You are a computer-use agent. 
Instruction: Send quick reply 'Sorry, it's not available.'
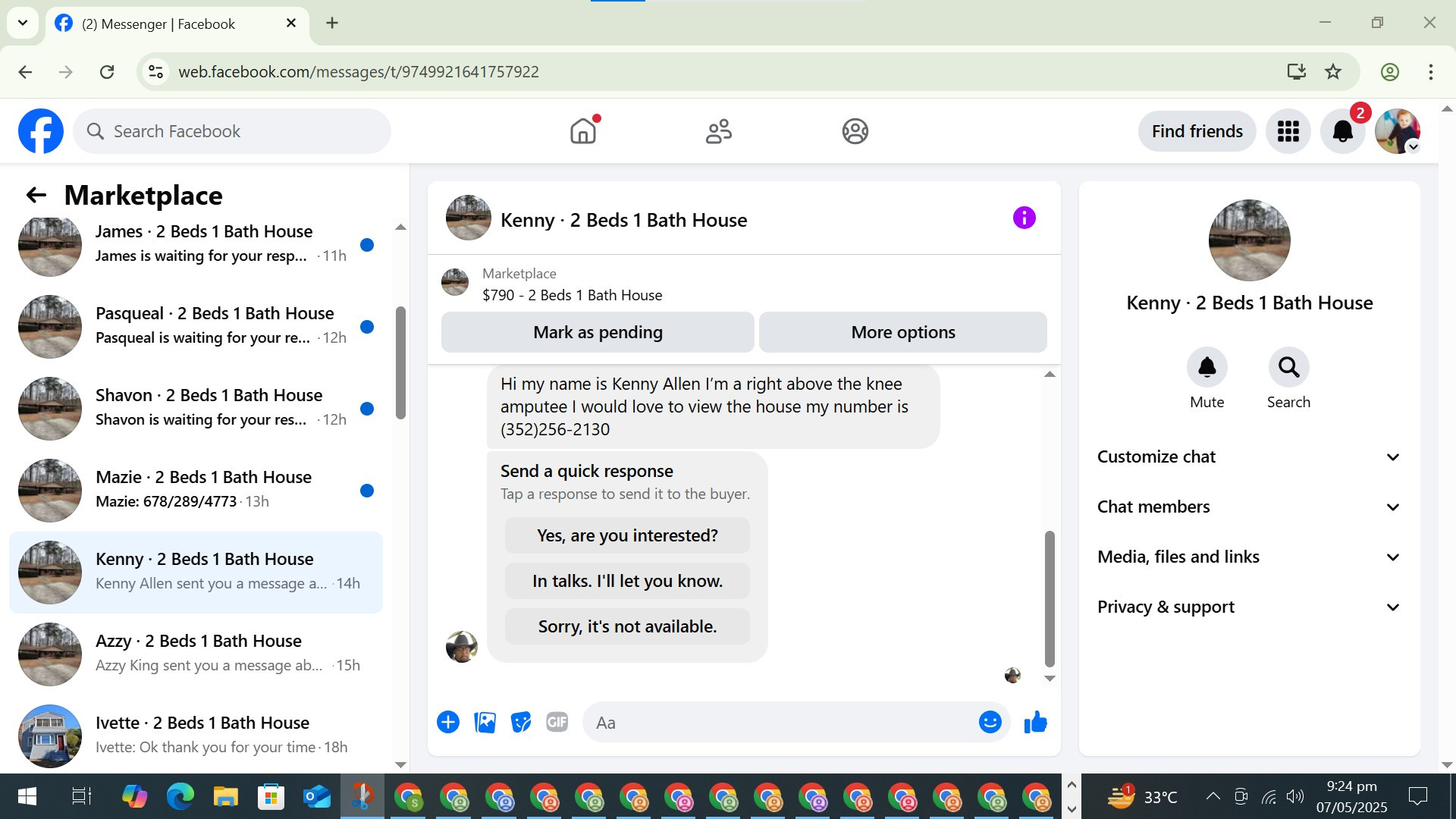tap(627, 626)
